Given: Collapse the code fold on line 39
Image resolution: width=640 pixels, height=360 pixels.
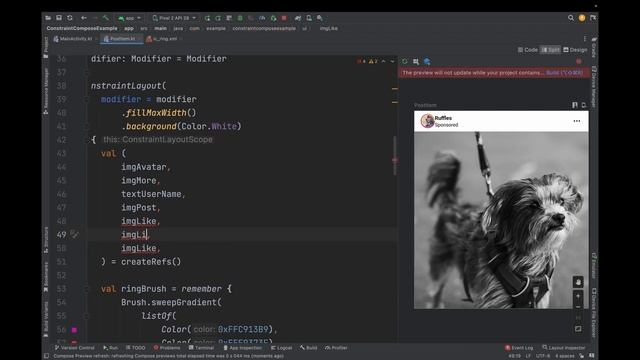Looking at the screenshot, I should pos(86,99).
